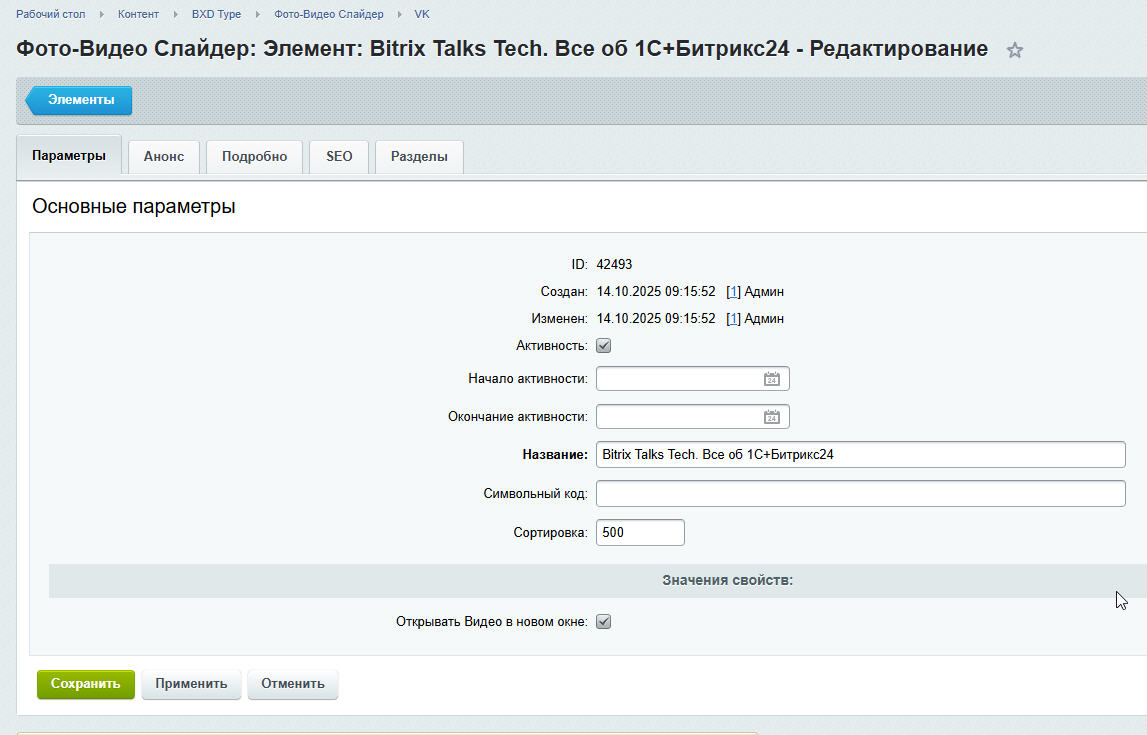Return to list via Элементы button
Image resolution: width=1147 pixels, height=735 pixels.
pos(80,100)
